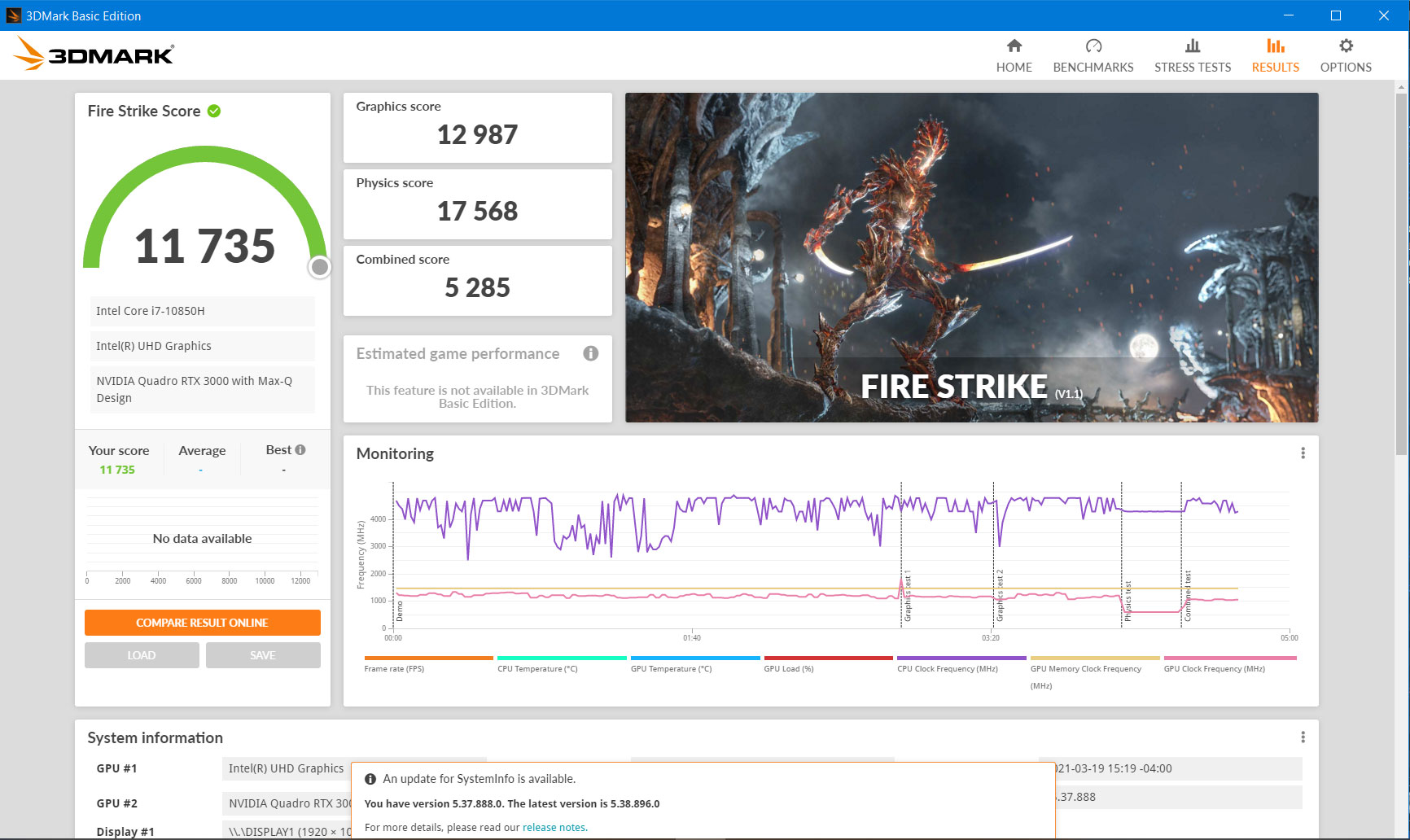Click the Demo marker in the chart
The width and height of the screenshot is (1410, 840).
pyautogui.click(x=400, y=611)
